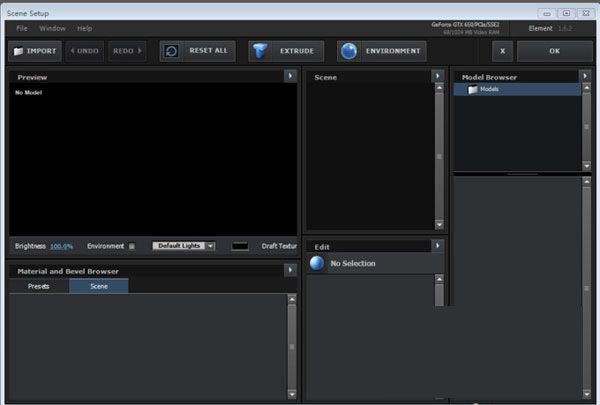The width and height of the screenshot is (600, 405).
Task: Click the blue sphere icon beside No Selection
Action: click(x=316, y=263)
